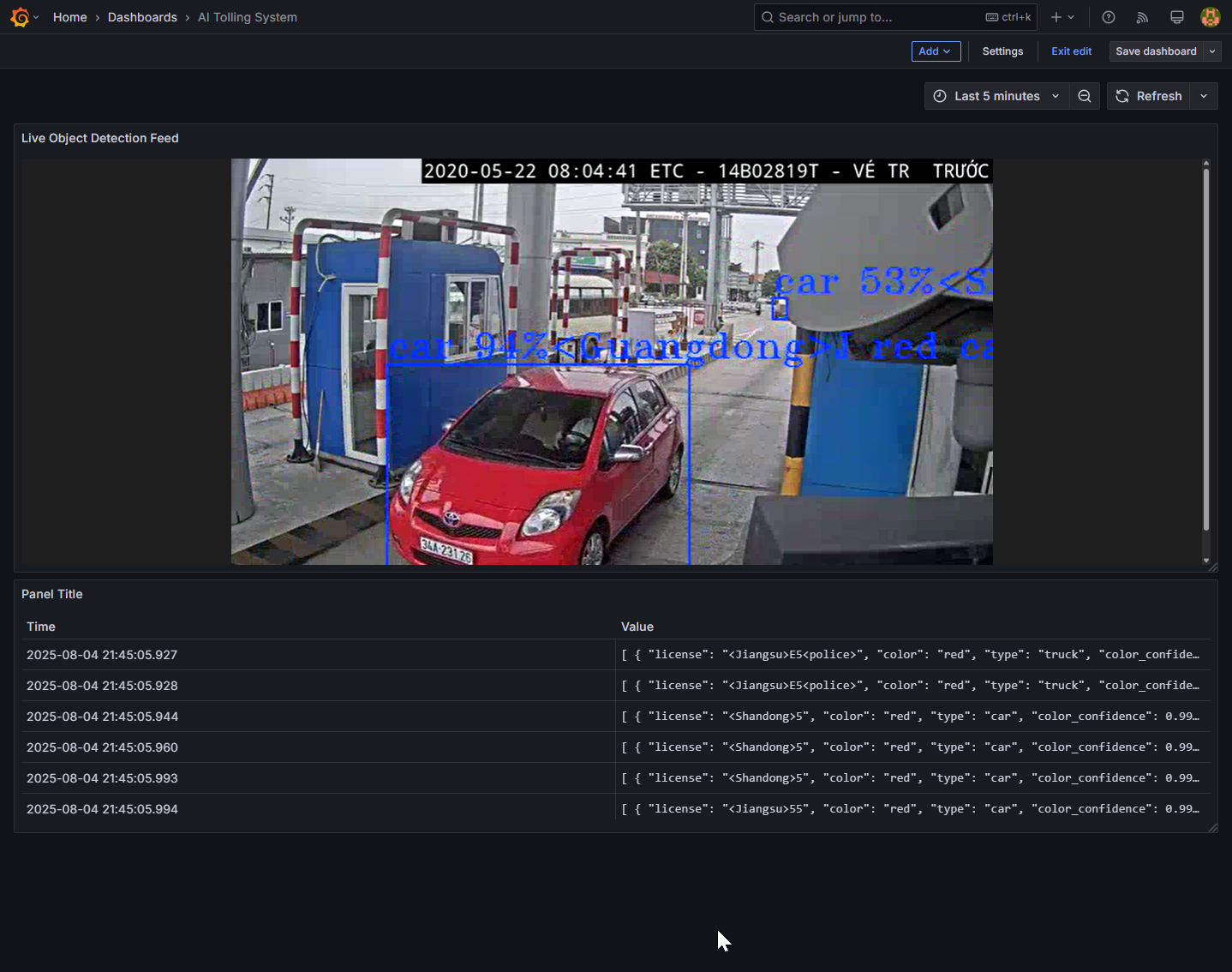Click the zoom out time range icon
This screenshot has width=1232, height=972.
click(1085, 96)
